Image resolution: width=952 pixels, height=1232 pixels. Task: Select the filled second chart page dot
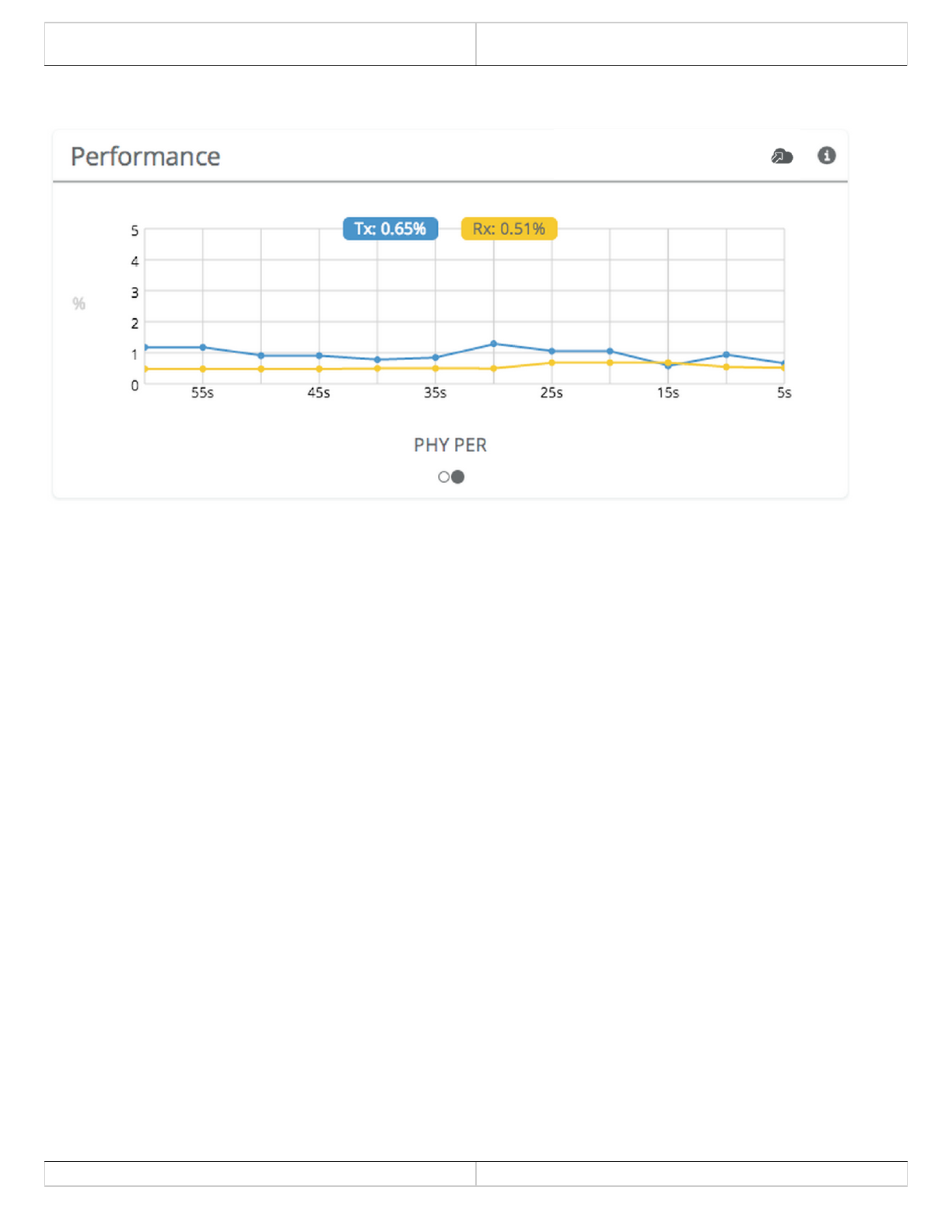tap(458, 477)
